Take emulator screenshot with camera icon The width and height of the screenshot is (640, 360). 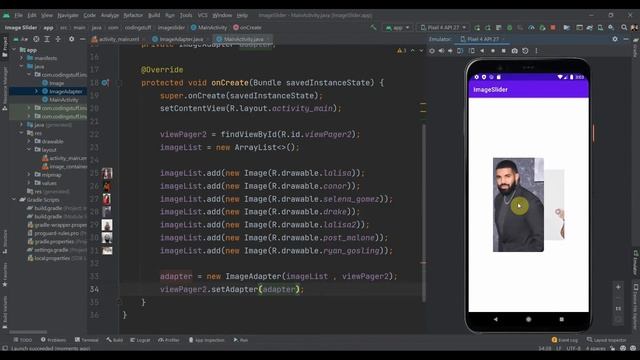[x=515, y=51]
